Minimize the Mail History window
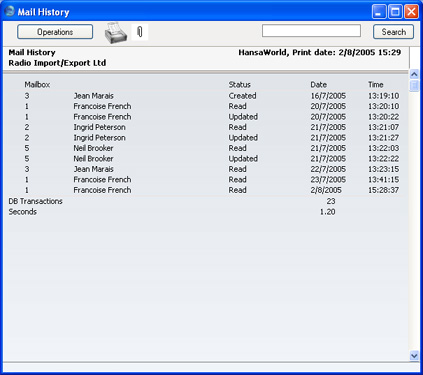The image size is (423, 375). coord(379,12)
